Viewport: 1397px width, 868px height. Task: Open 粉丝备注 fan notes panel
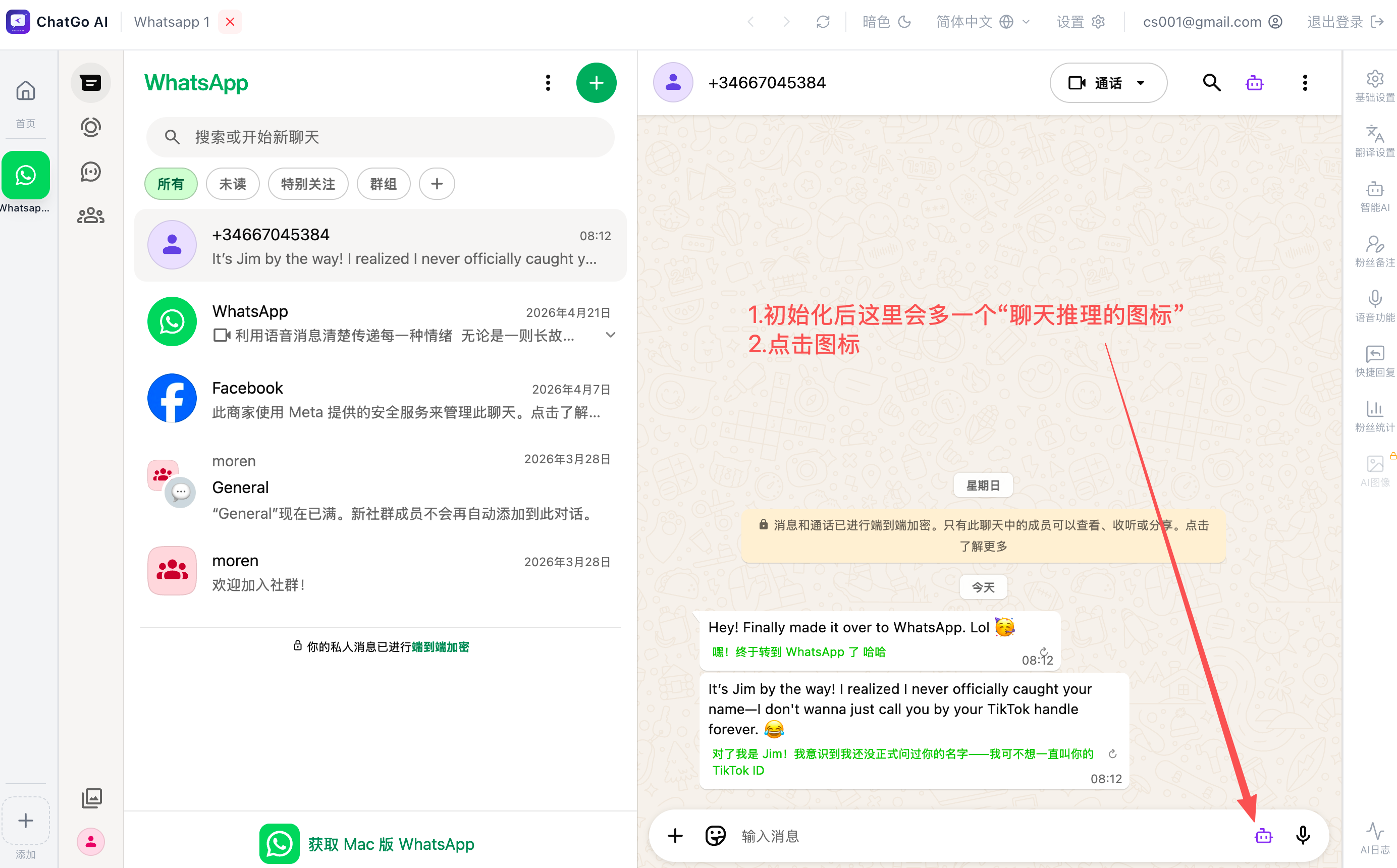pyautogui.click(x=1375, y=251)
